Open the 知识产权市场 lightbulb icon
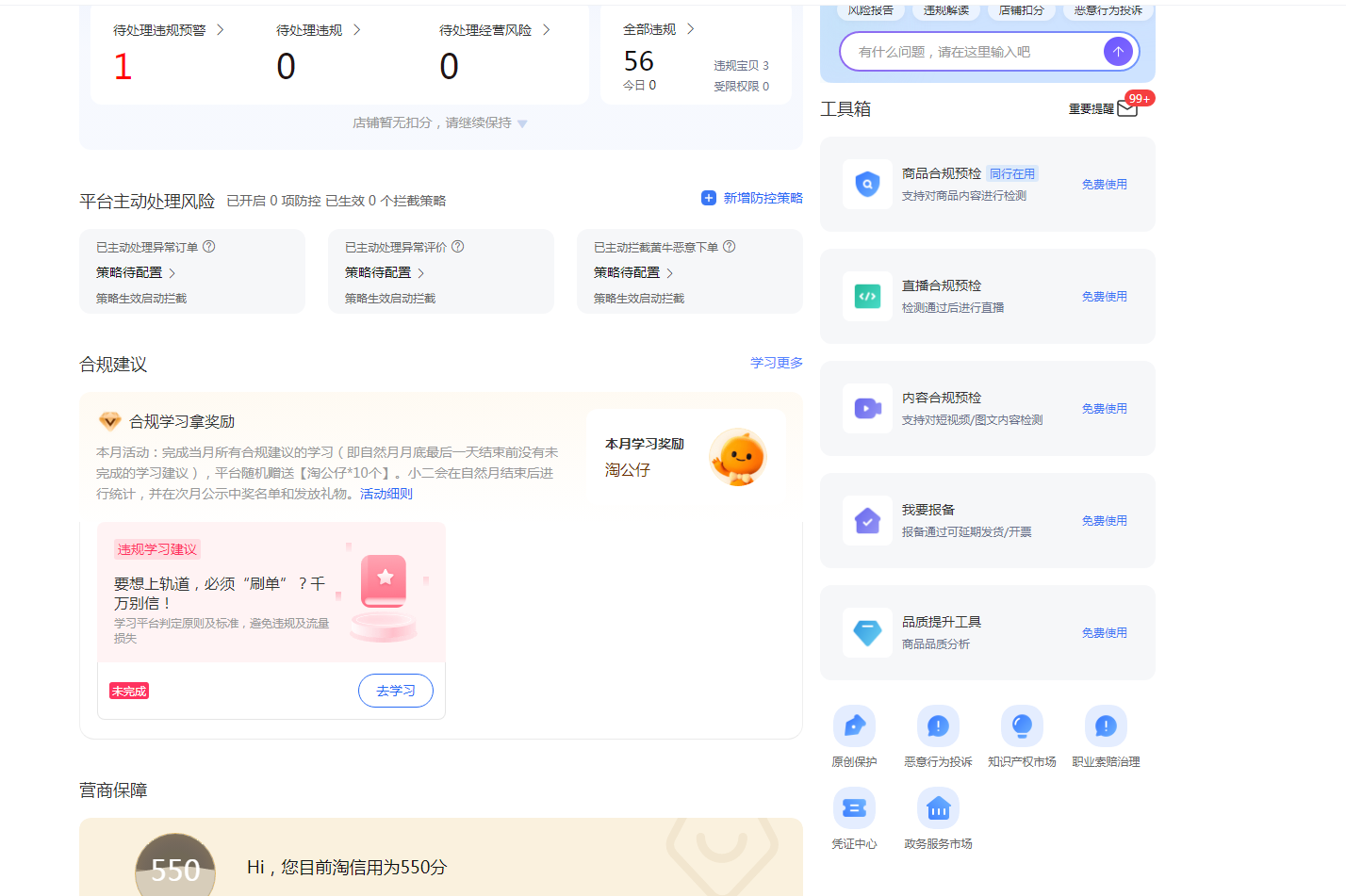 click(1022, 726)
